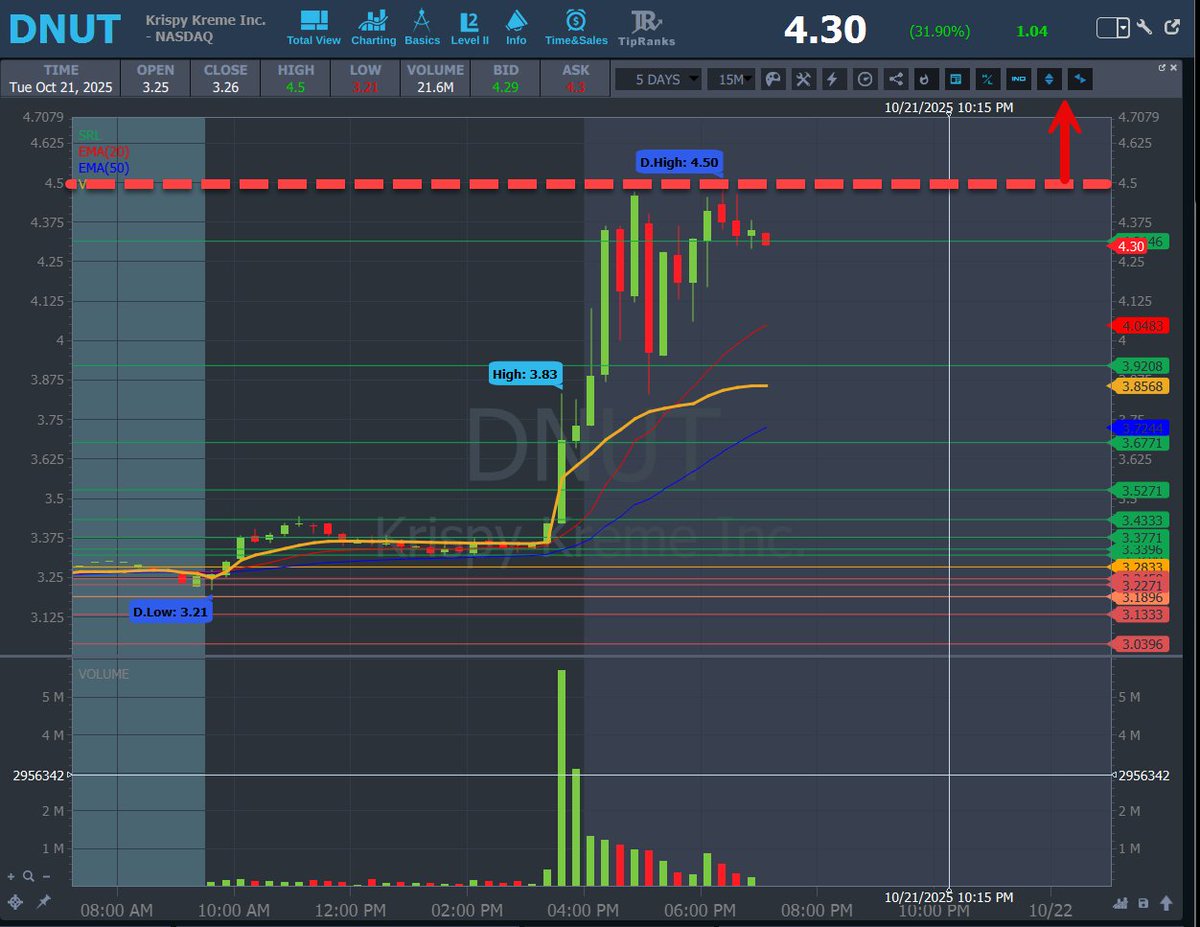Click the EMA(20) legend label
The height and width of the screenshot is (927, 1200).
(x=104, y=150)
